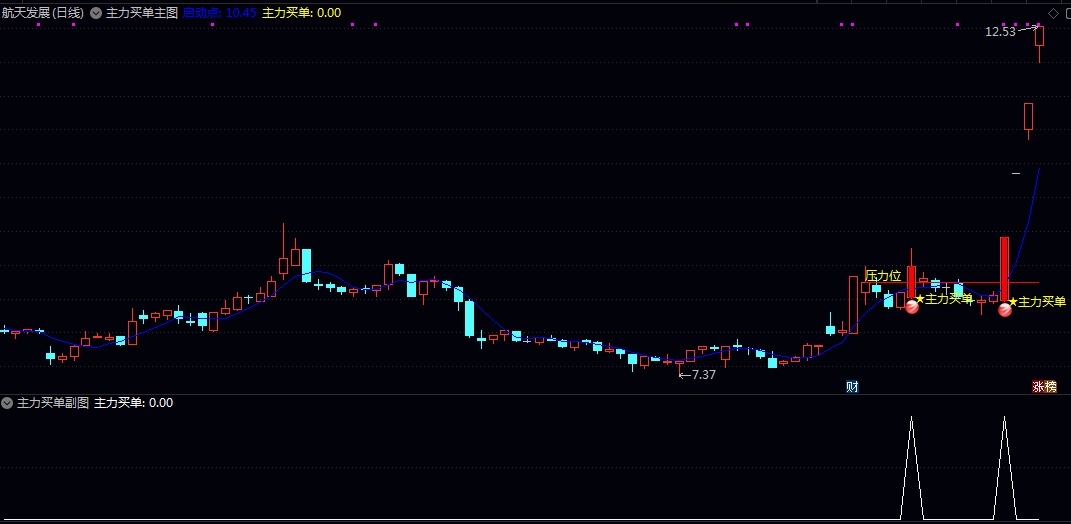Select the red horizontal pressure line
The width and height of the screenshot is (1071, 524).
click(953, 282)
